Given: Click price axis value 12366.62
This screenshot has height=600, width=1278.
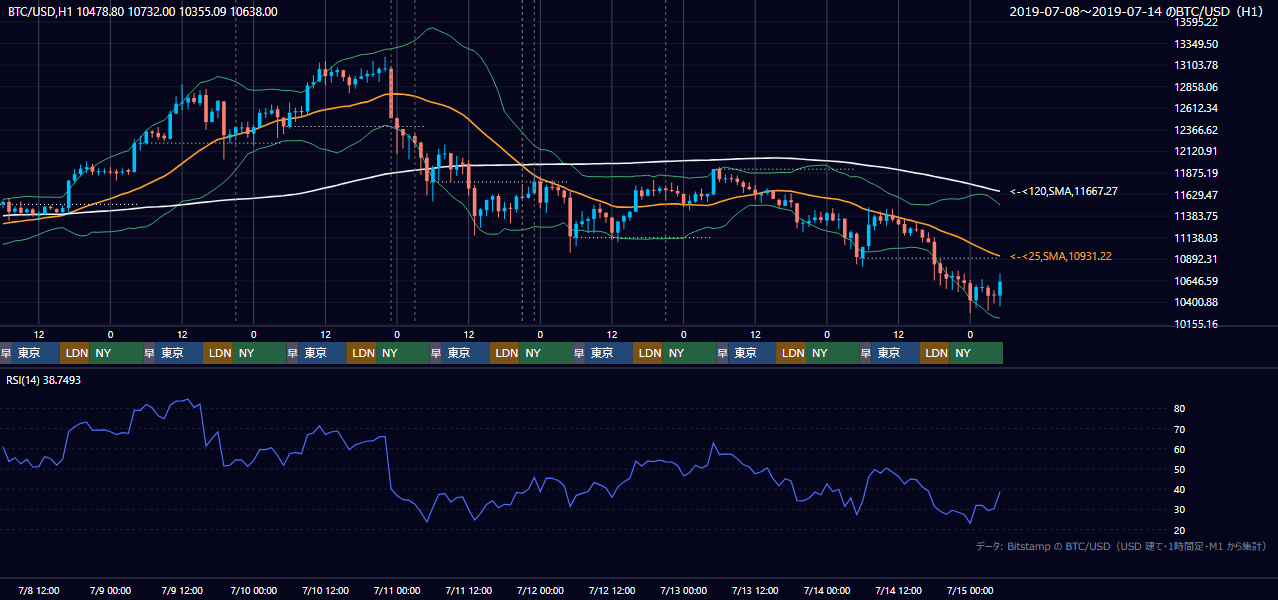Looking at the screenshot, I should [1196, 130].
